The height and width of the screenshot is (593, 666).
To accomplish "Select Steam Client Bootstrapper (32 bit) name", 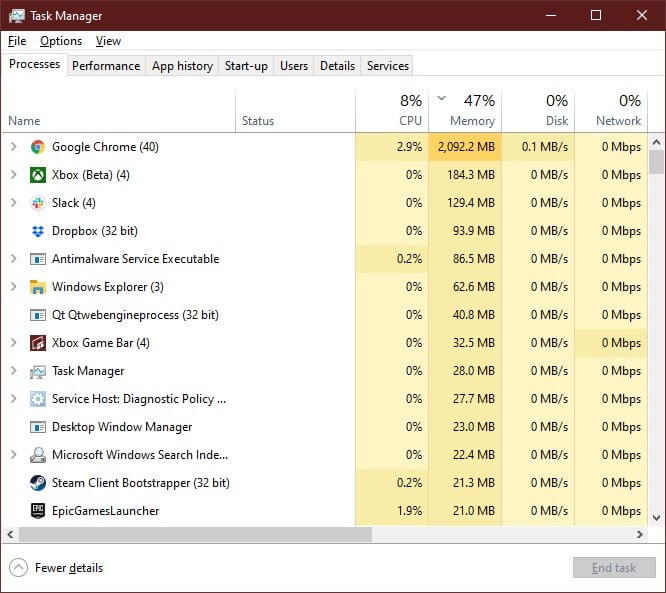I will pyautogui.click(x=141, y=483).
